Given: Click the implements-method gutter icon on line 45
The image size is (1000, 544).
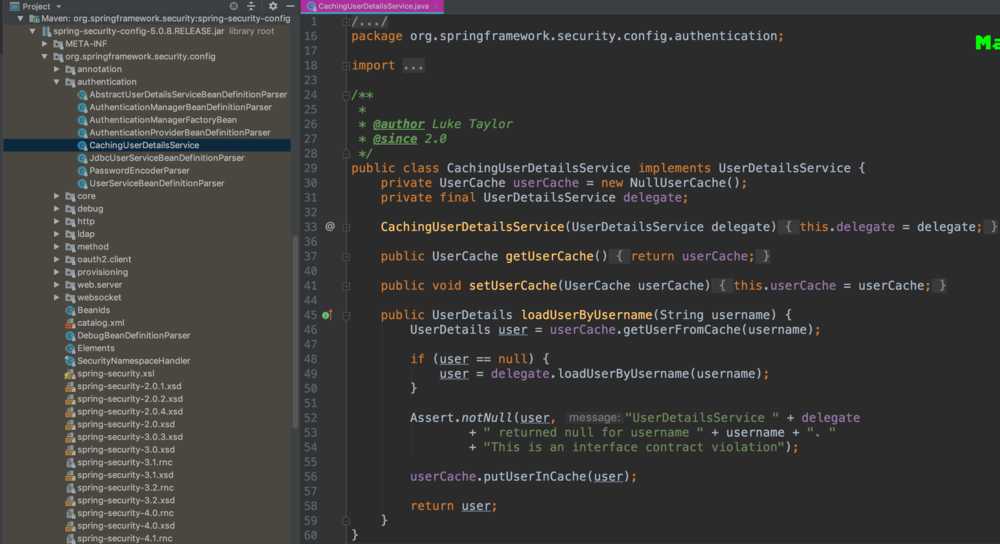Looking at the screenshot, I should click(328, 315).
